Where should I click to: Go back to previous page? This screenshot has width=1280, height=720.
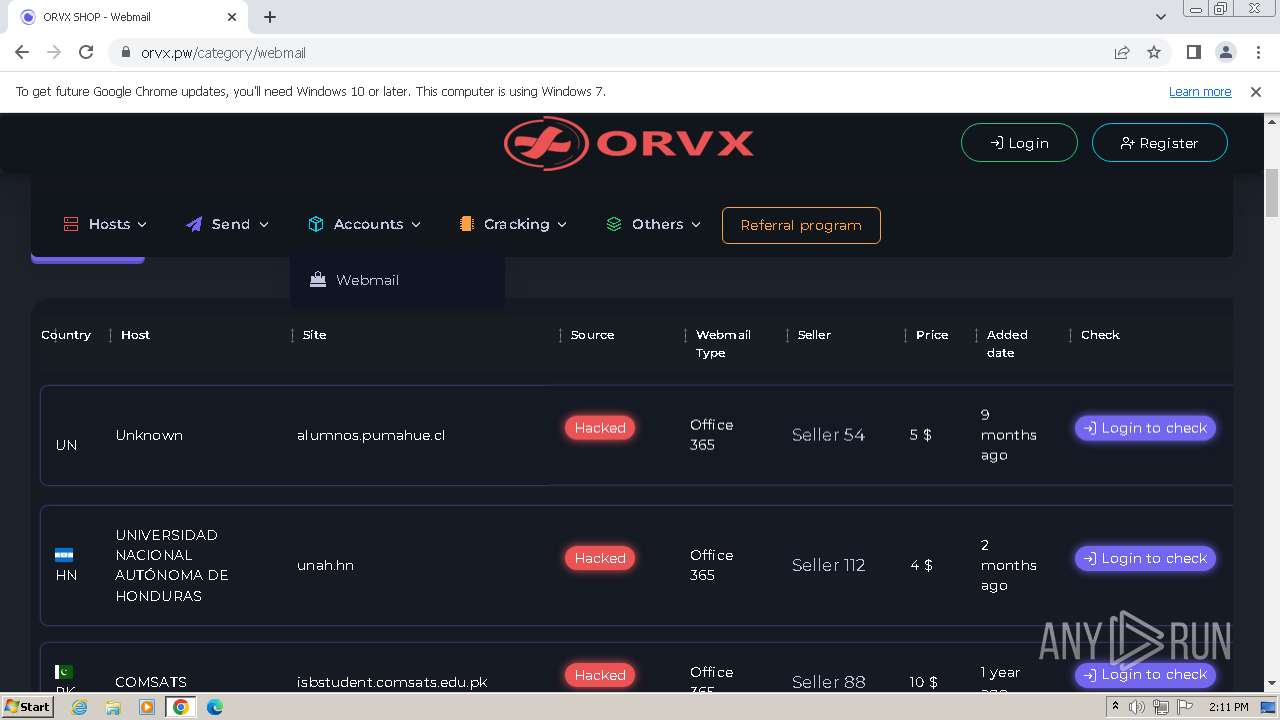point(22,52)
